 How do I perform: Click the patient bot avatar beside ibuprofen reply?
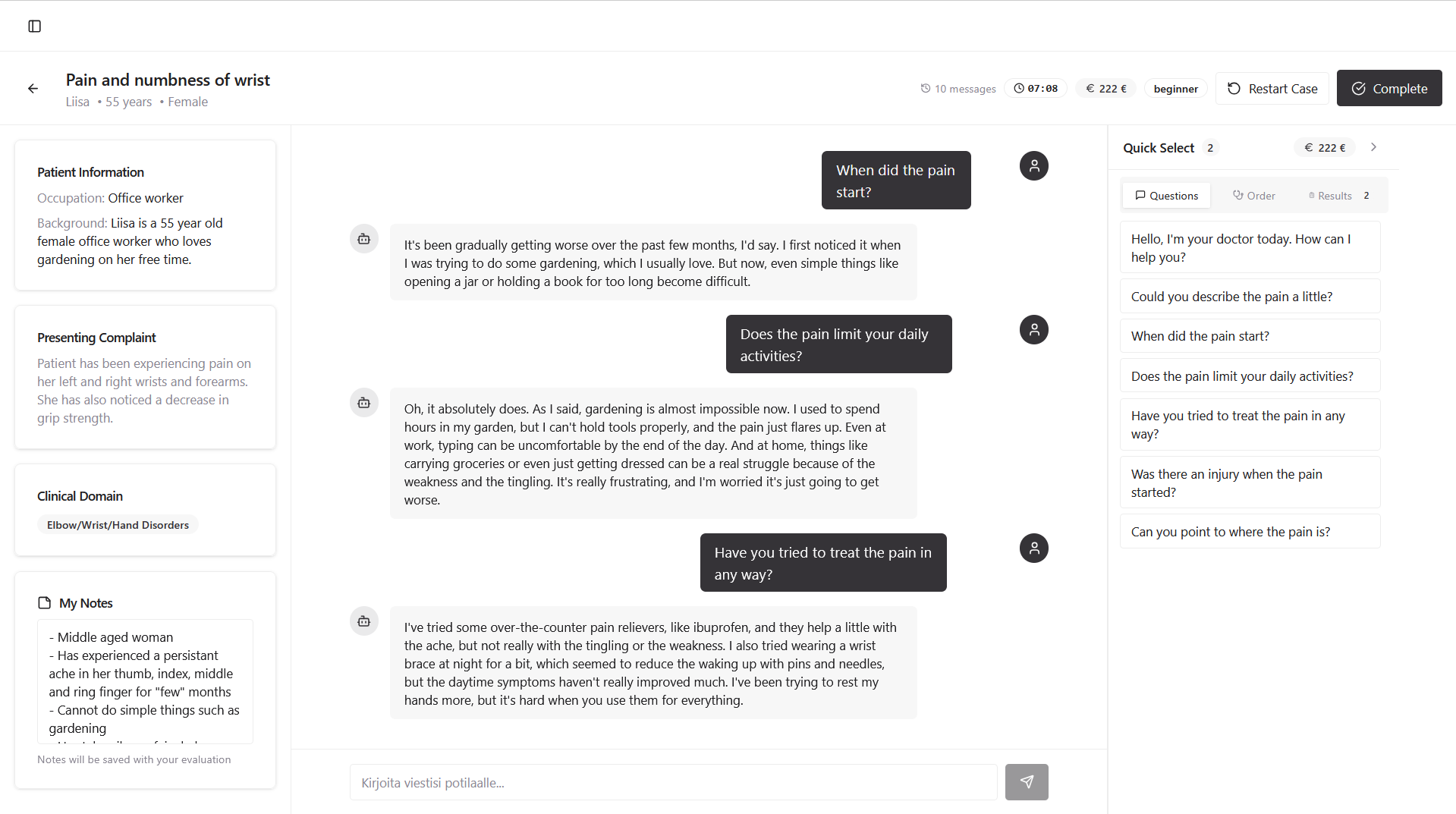(x=364, y=621)
